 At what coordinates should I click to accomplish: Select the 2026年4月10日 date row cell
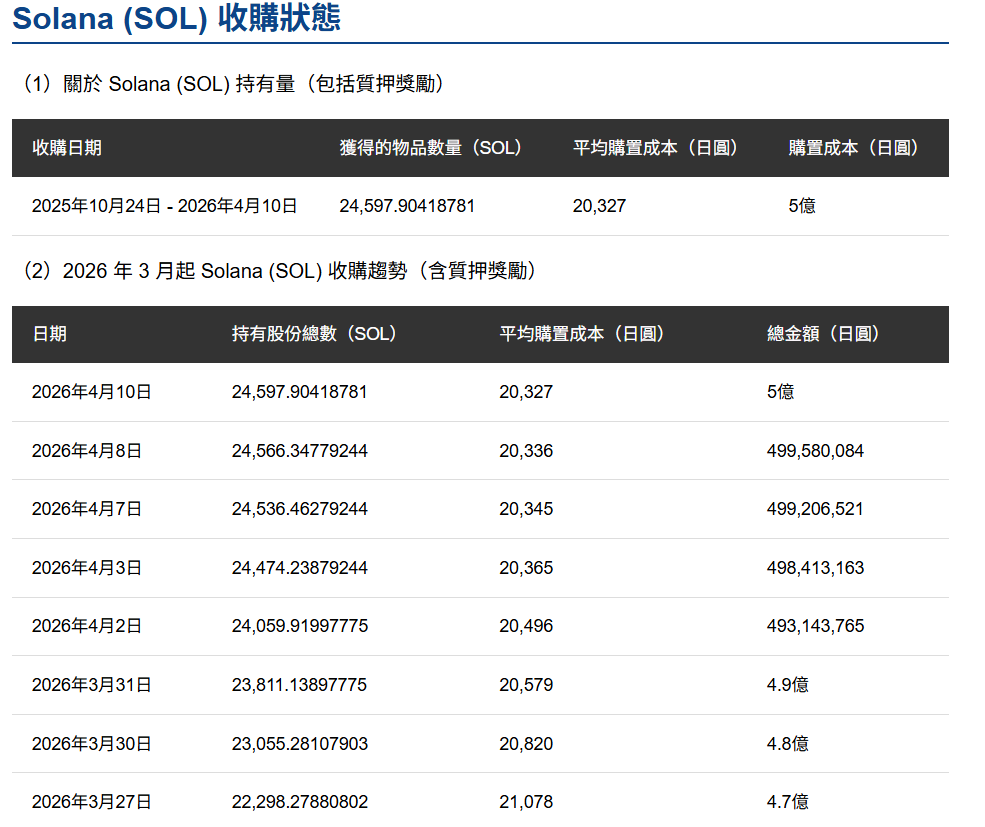(92, 392)
